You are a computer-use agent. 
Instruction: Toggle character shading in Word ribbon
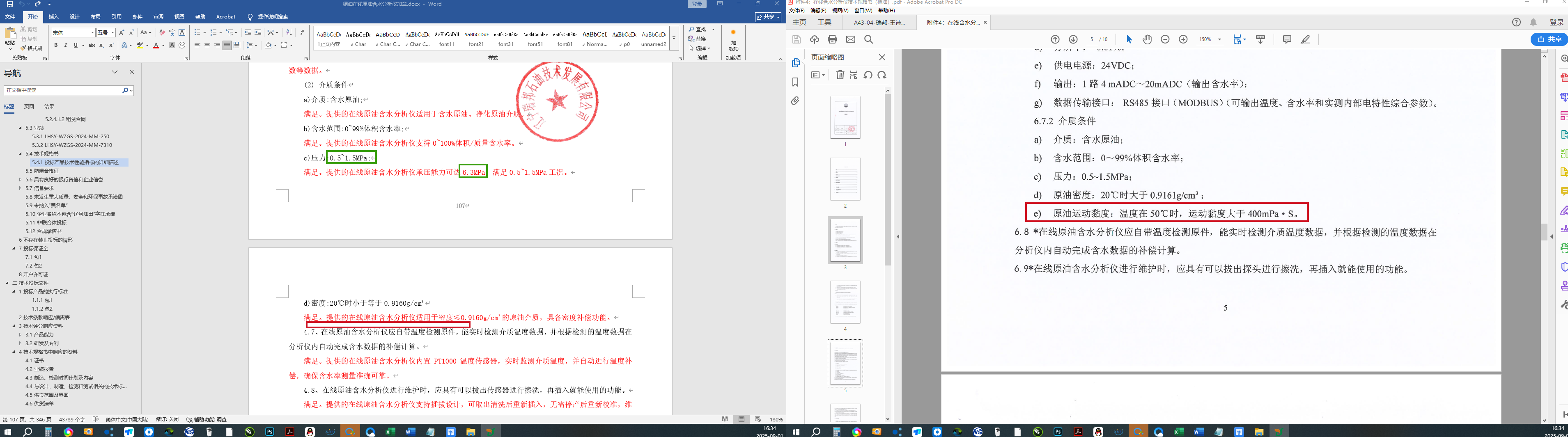pyautogui.click(x=172, y=45)
